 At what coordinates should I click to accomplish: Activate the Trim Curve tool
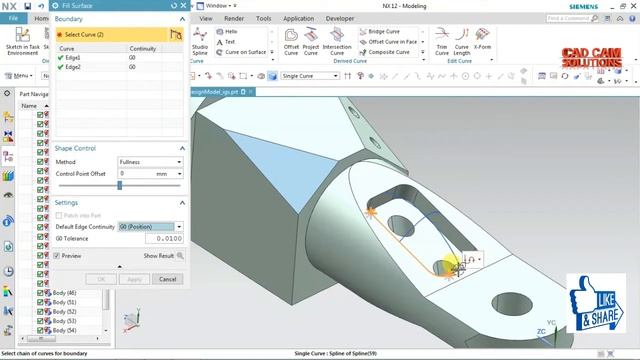point(442,42)
